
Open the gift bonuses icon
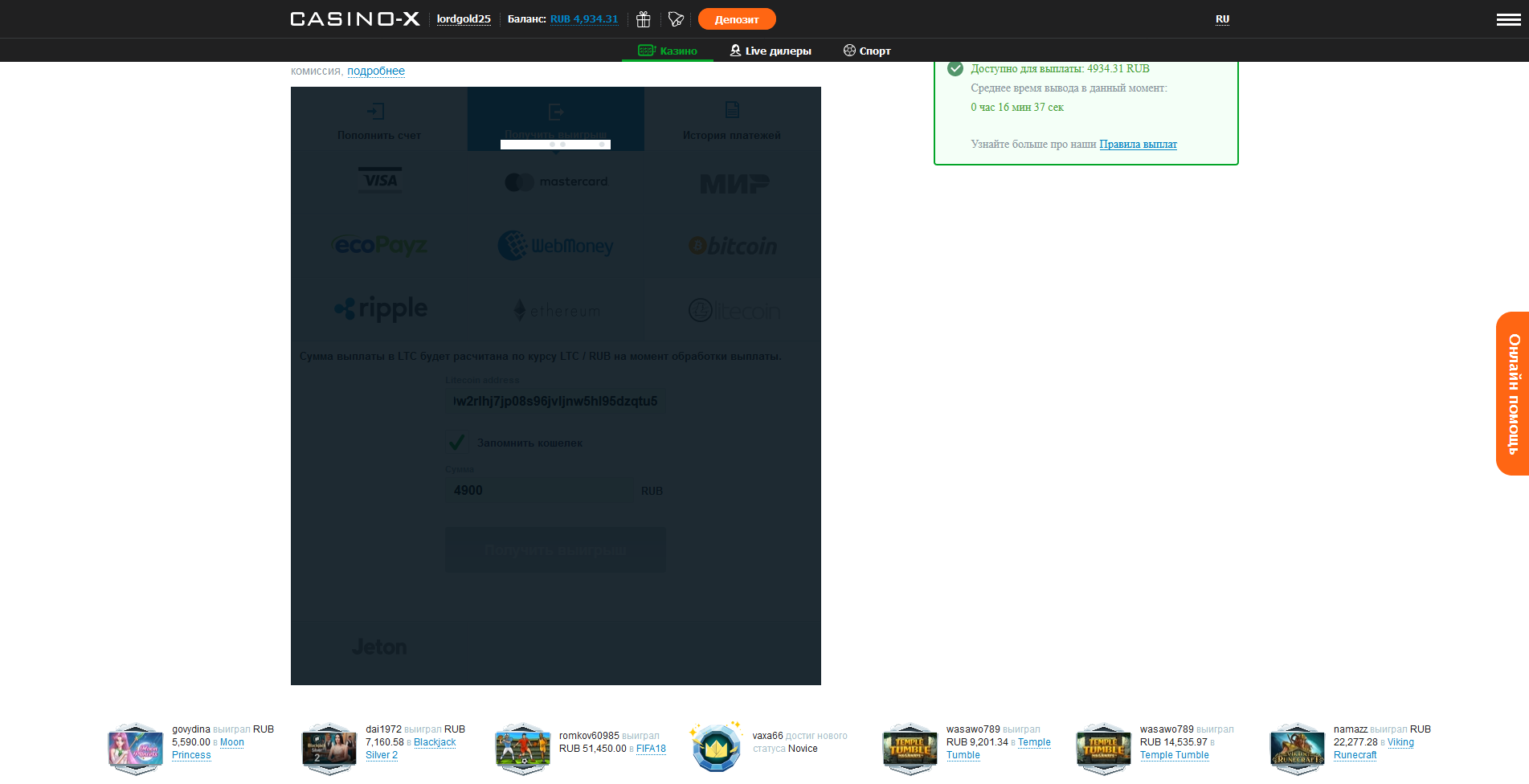click(644, 19)
